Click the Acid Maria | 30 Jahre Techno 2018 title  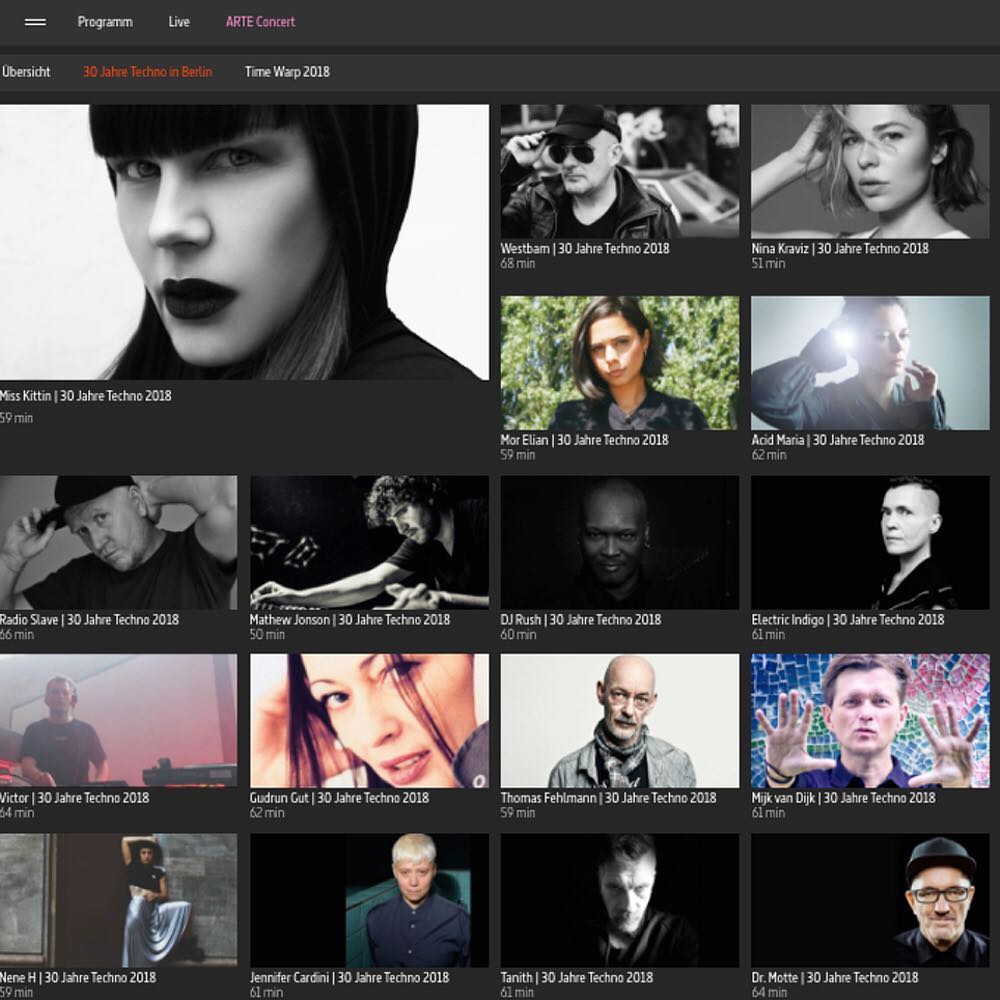[837, 440]
